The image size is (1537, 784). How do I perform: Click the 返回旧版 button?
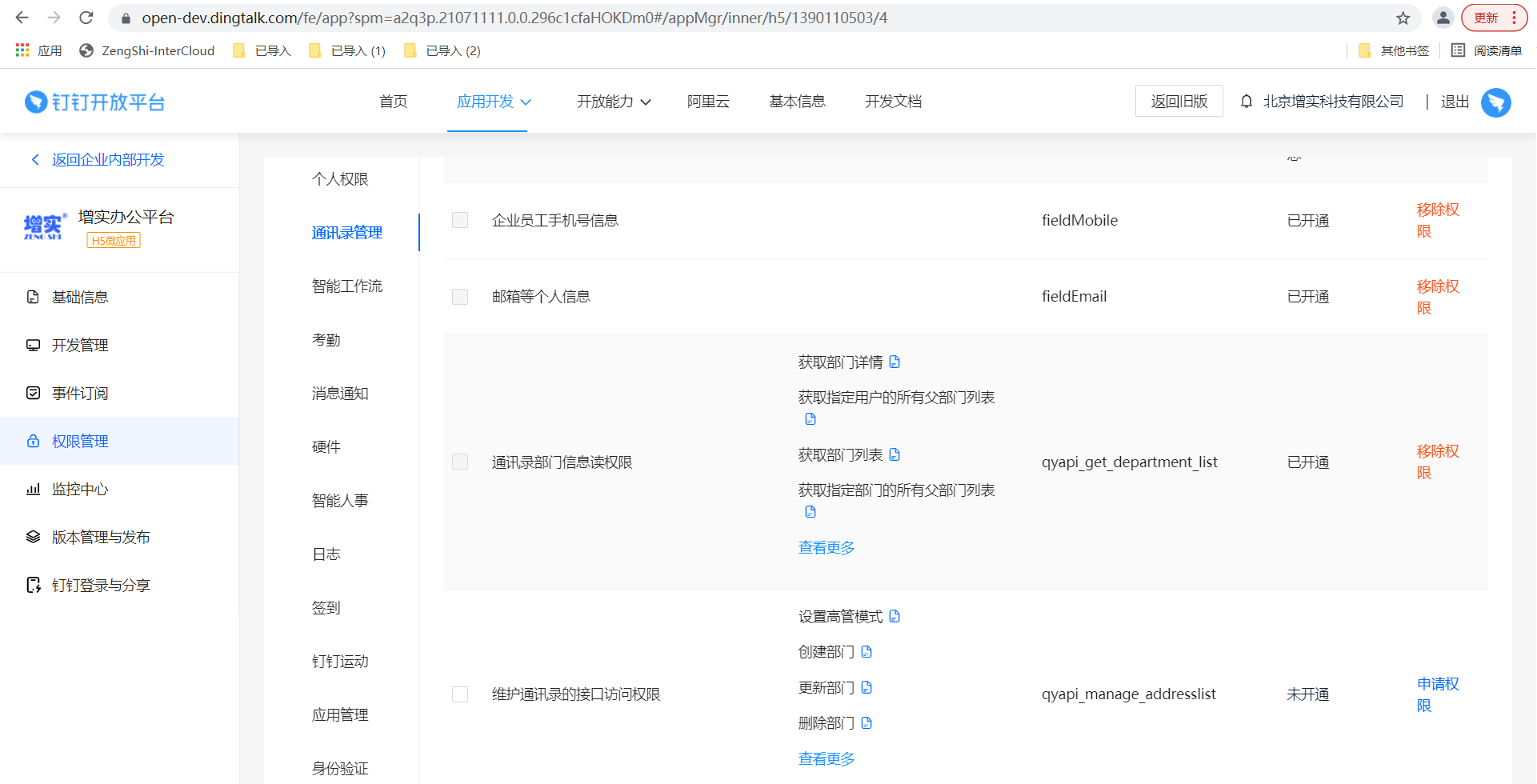pos(1179,102)
